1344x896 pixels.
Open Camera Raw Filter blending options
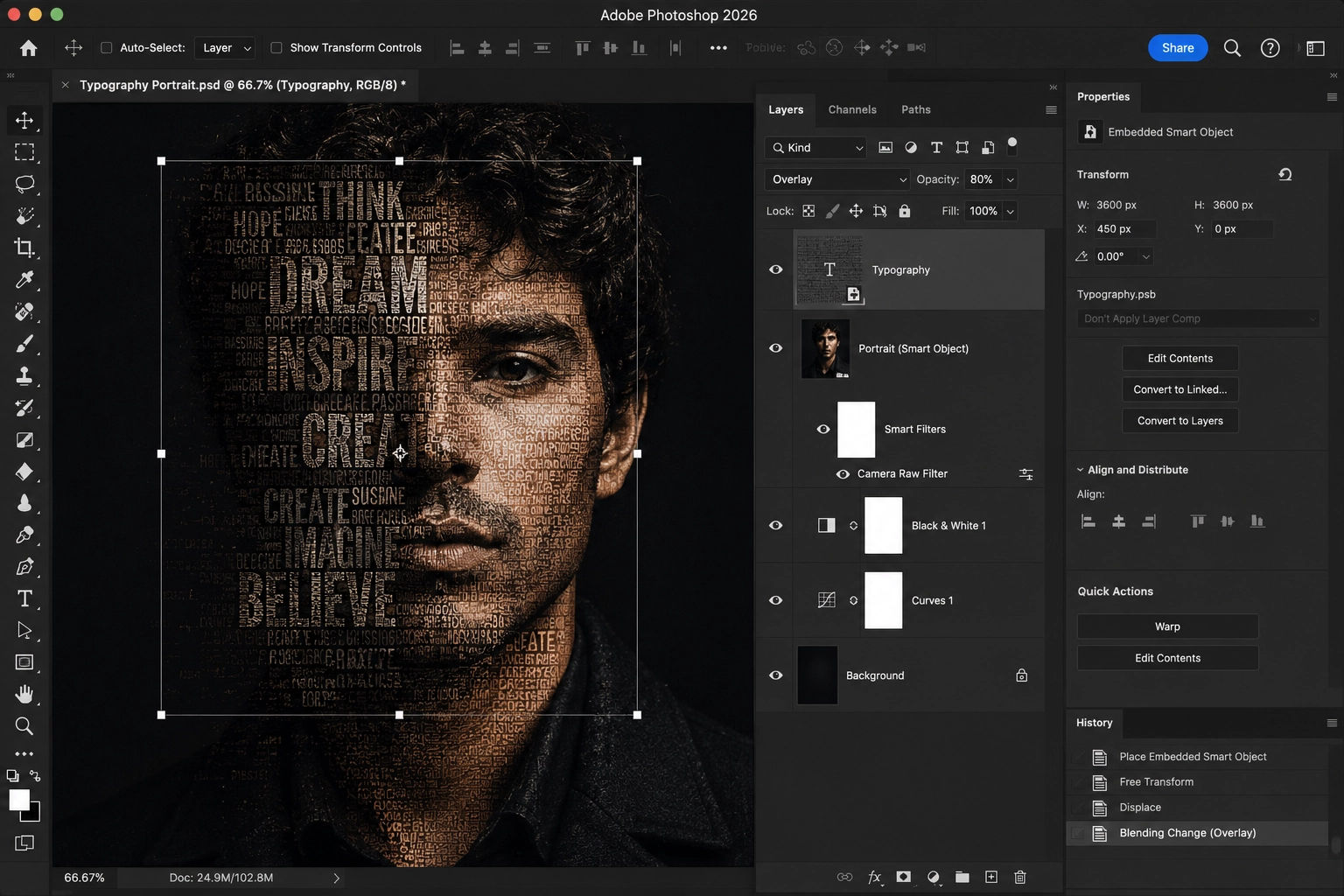[x=1026, y=474]
